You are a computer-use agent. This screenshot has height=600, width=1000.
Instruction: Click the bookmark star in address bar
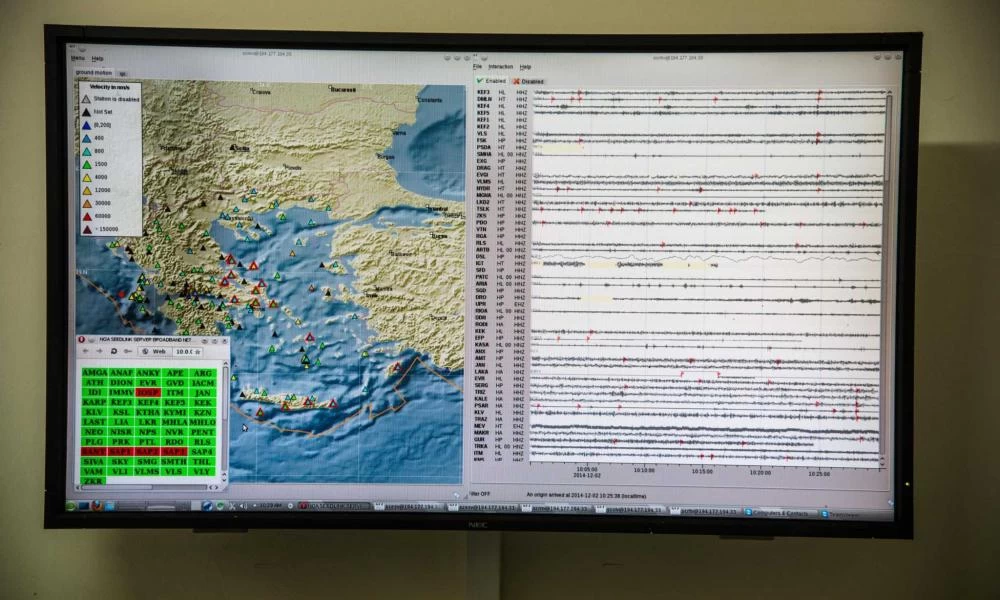[198, 351]
